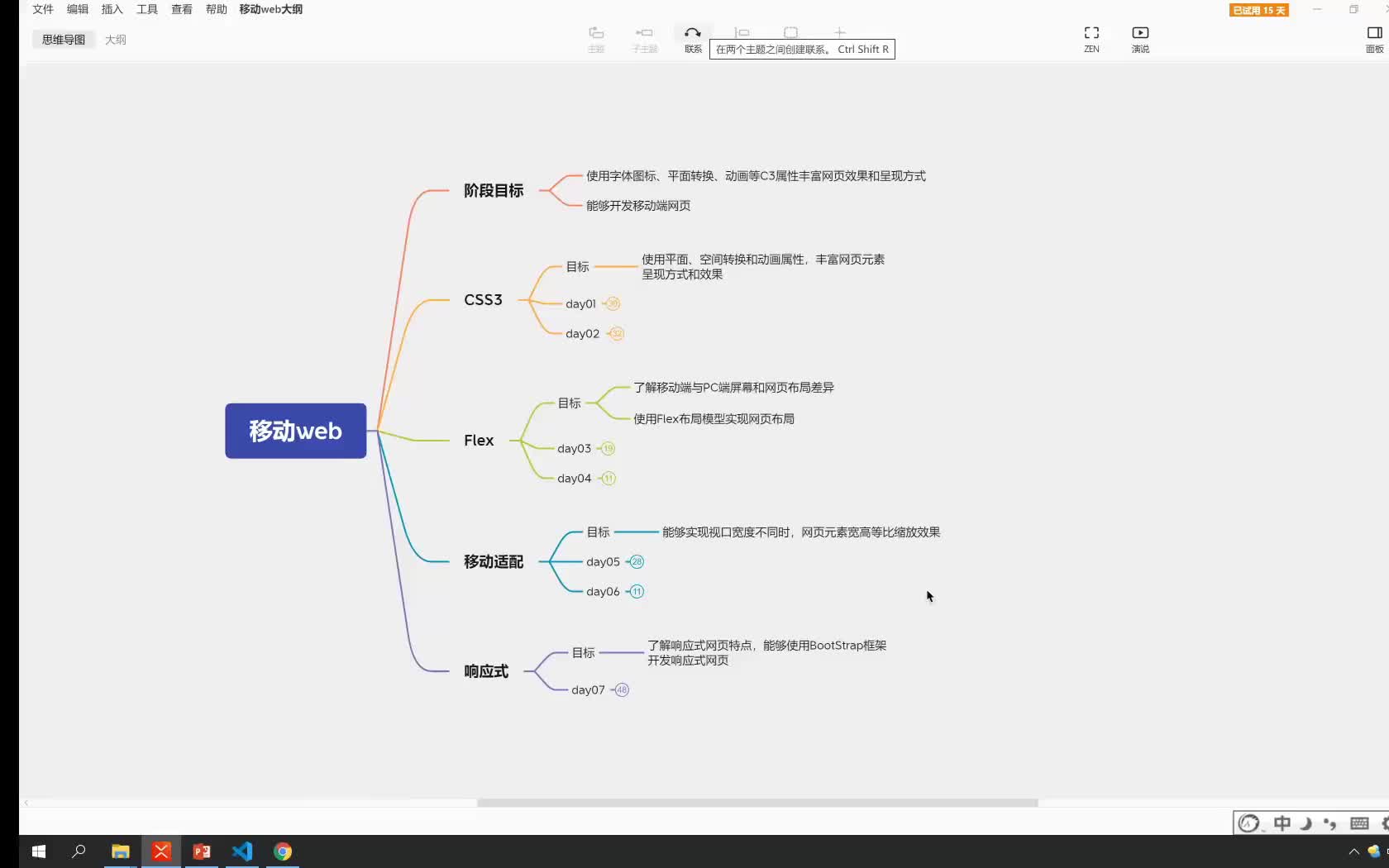The image size is (1389, 868).
Task: Click the Sogou input method logo
Action: coord(1248,823)
